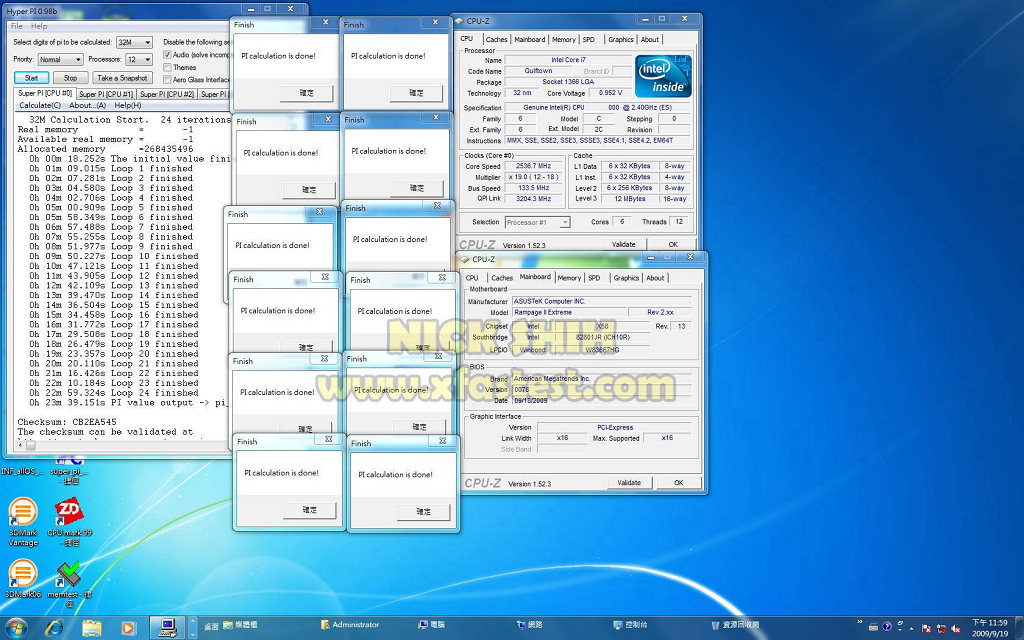Viewport: 1024px width, 640px height.
Task: Open Windows Explorer folder on taskbar
Action: 91,626
